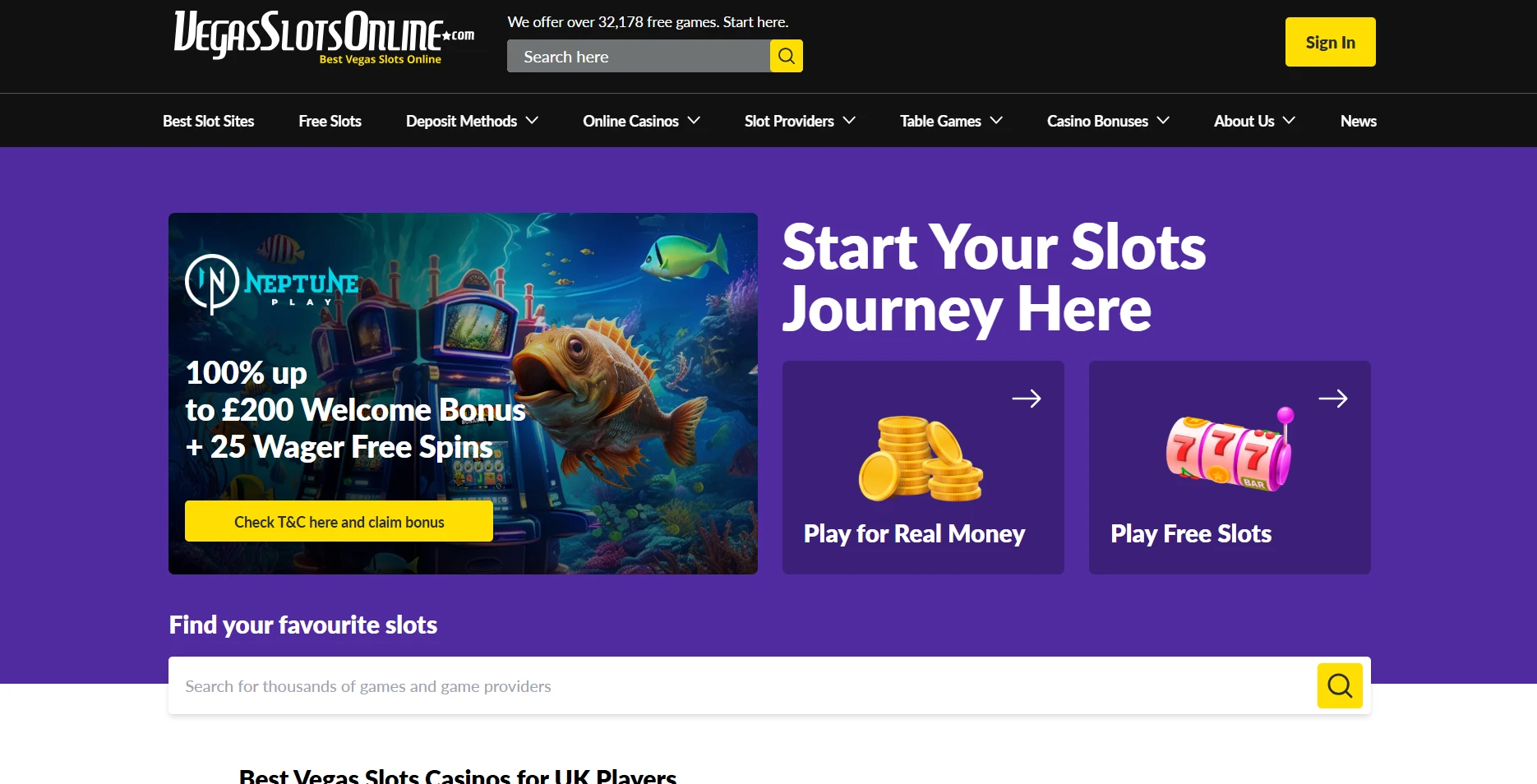This screenshot has height=784, width=1537.
Task: Click the Sign In button
Action: pyautogui.click(x=1331, y=42)
